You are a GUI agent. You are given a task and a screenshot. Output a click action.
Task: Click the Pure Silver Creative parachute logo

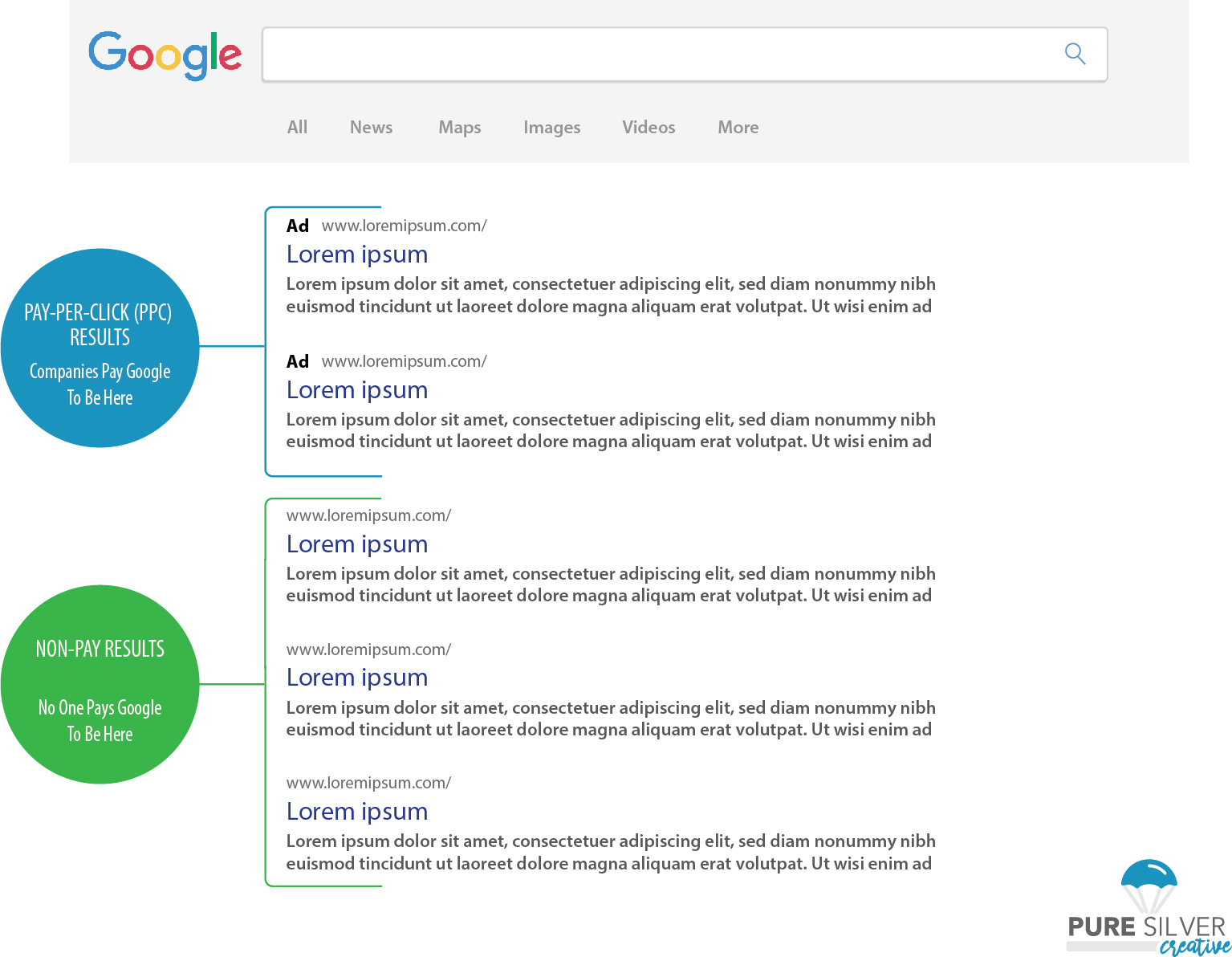tap(1148, 907)
